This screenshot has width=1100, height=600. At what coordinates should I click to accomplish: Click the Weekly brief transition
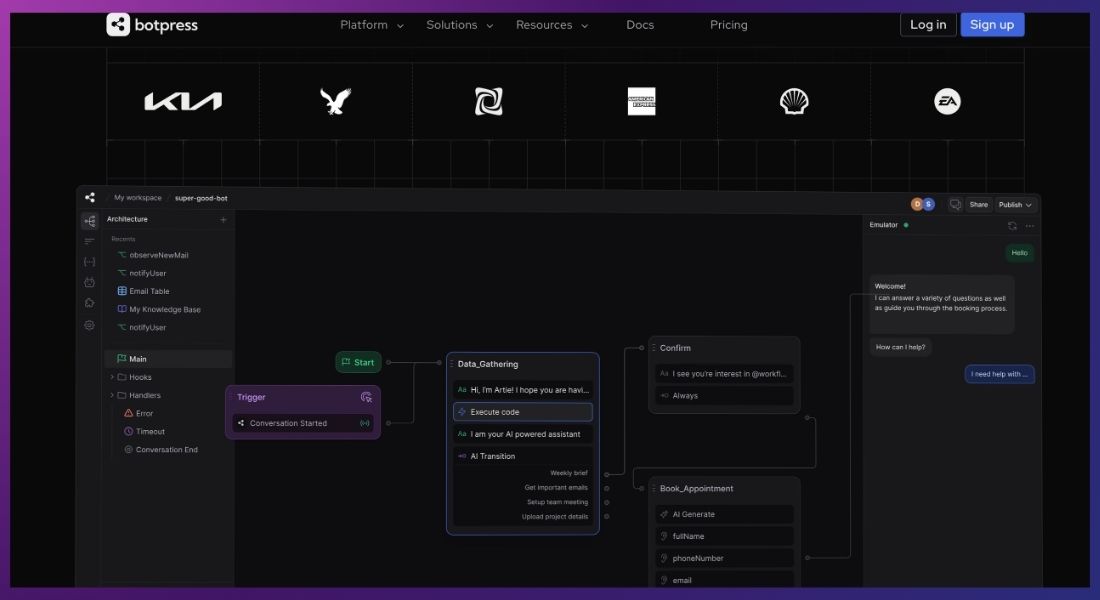[569, 474]
